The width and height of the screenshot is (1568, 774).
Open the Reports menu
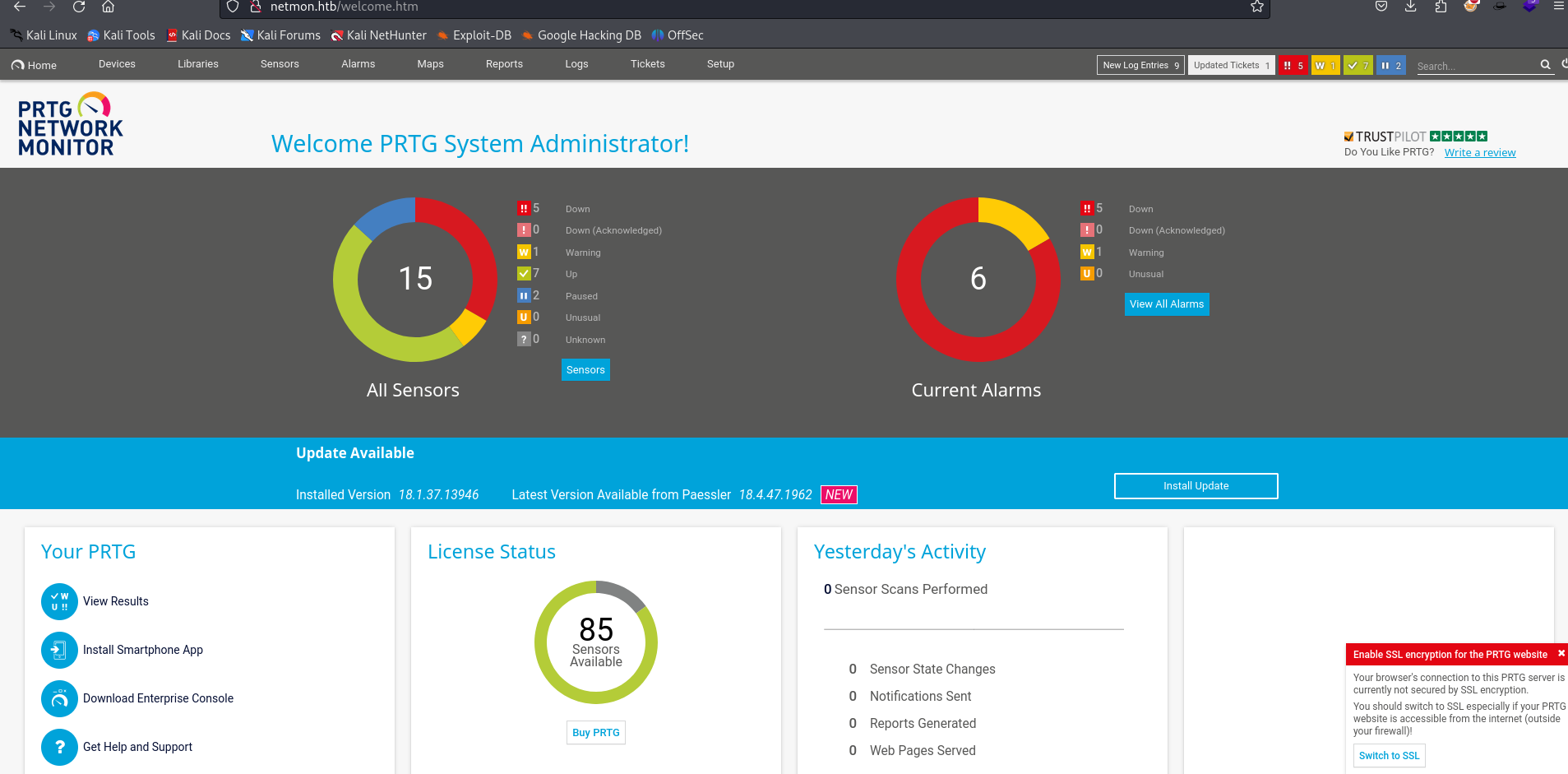pos(504,64)
